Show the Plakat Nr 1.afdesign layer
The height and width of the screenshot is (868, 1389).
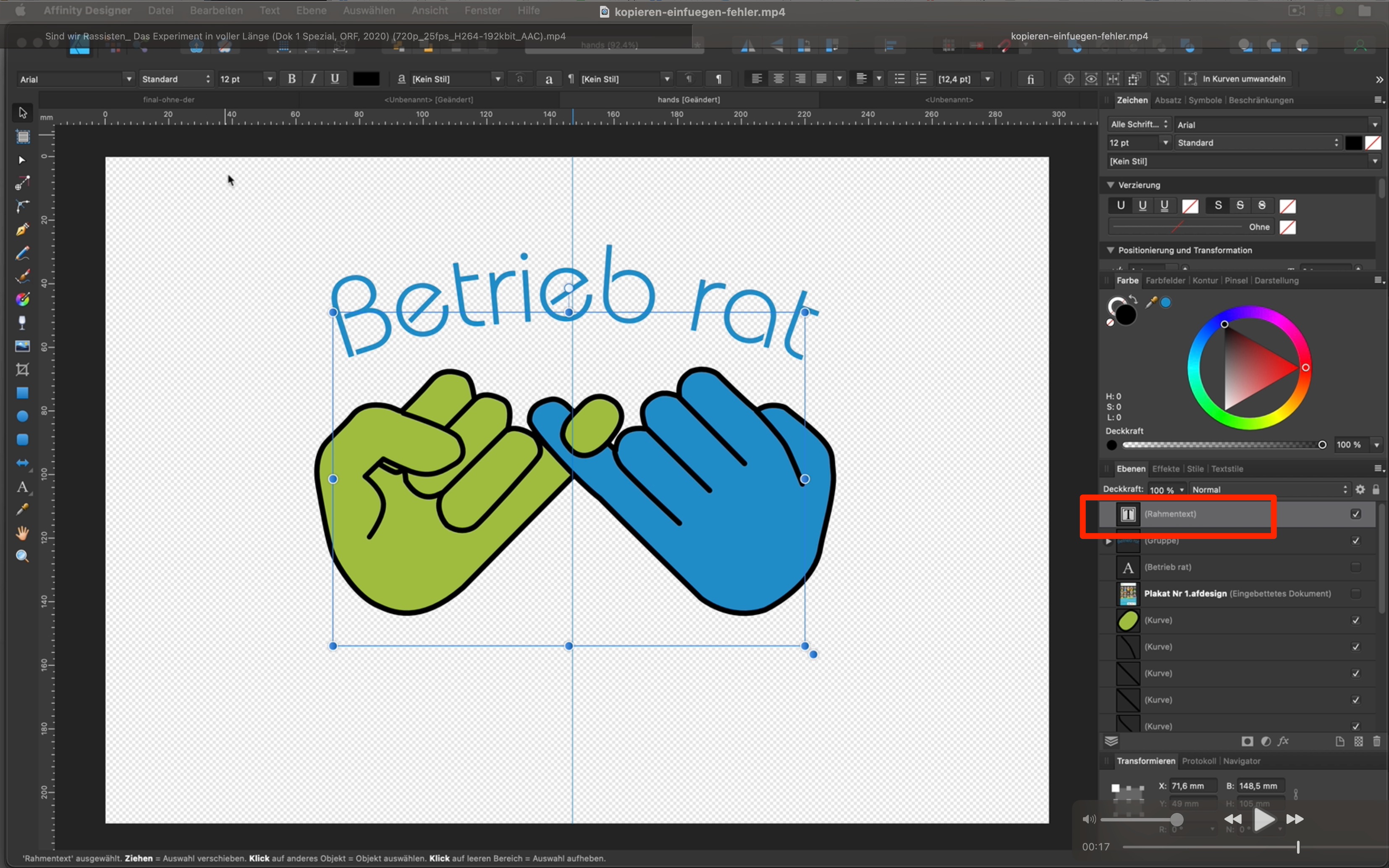click(x=1356, y=593)
